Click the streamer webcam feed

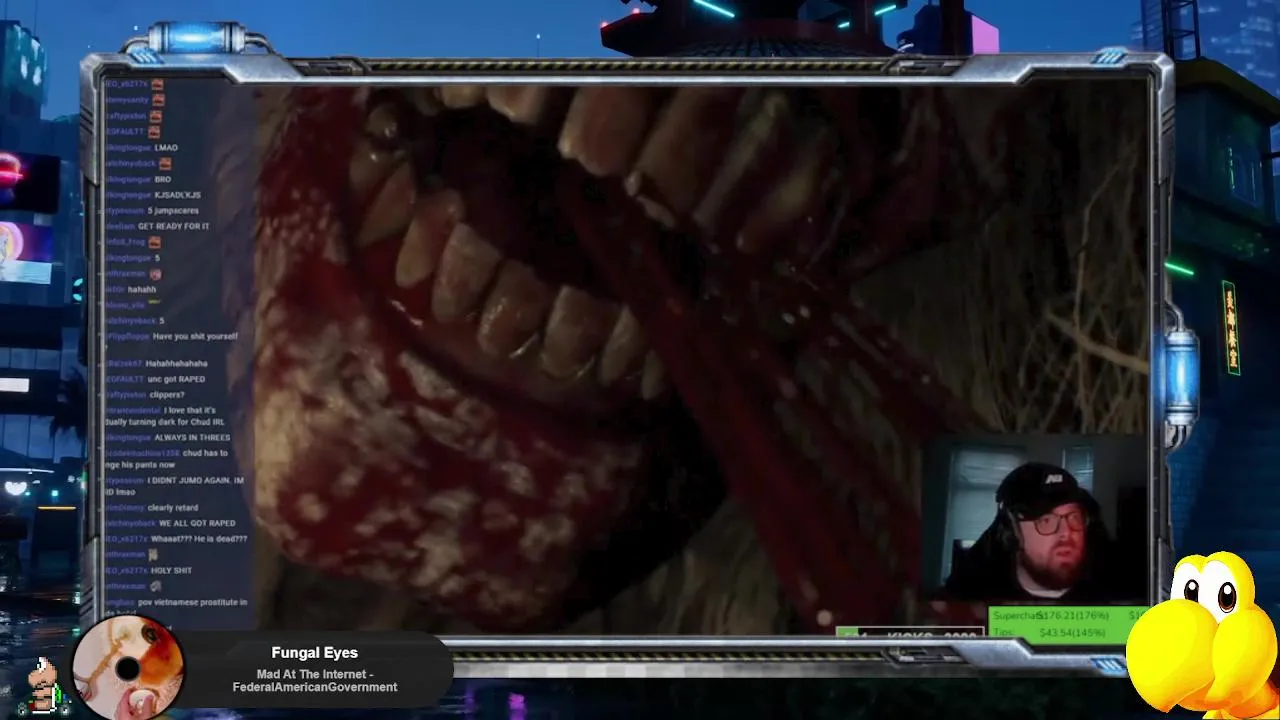pyautogui.click(x=1034, y=517)
